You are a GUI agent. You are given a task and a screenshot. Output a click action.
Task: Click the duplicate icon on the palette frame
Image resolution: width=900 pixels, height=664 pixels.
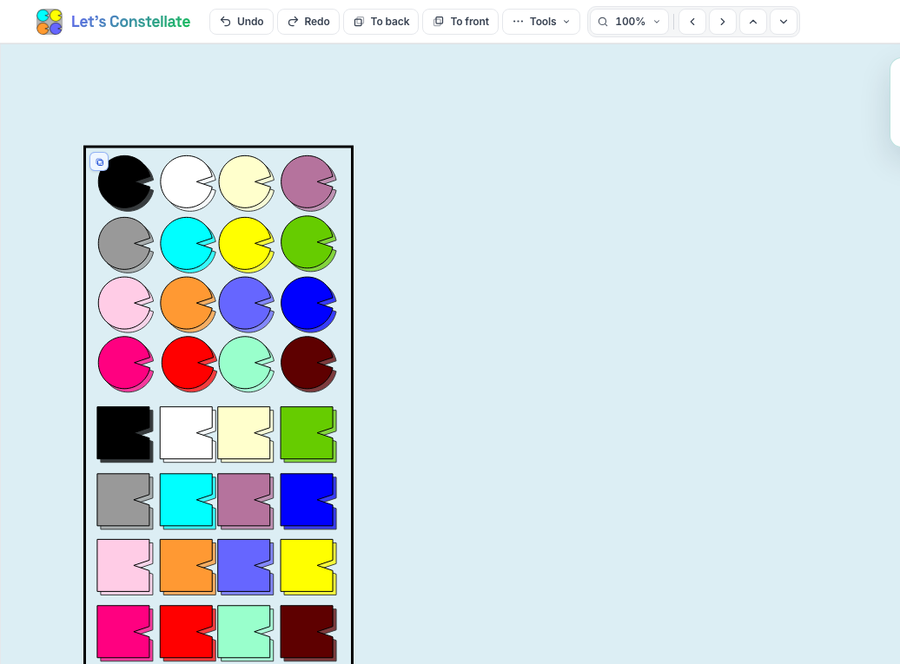click(x=99, y=162)
